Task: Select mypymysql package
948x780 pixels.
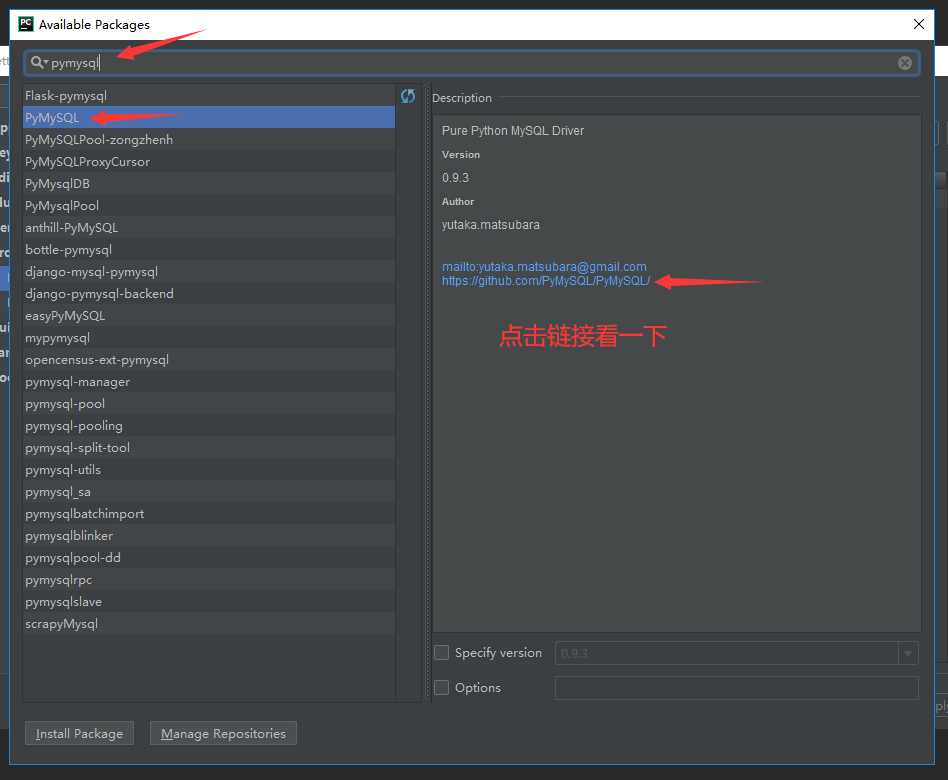Action: click(x=209, y=337)
